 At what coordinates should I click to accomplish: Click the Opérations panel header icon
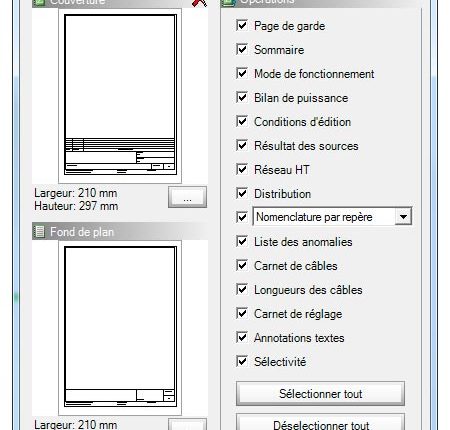[228, 2]
